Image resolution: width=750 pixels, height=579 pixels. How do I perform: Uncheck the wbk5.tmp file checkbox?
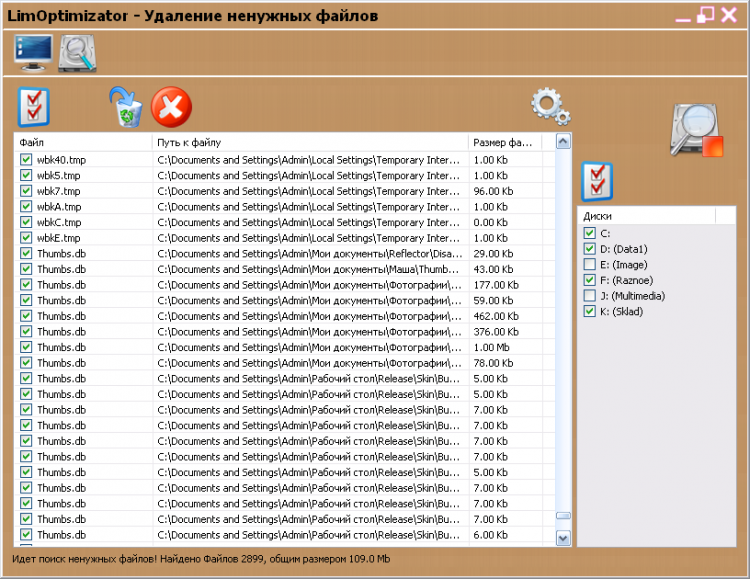(x=26, y=175)
